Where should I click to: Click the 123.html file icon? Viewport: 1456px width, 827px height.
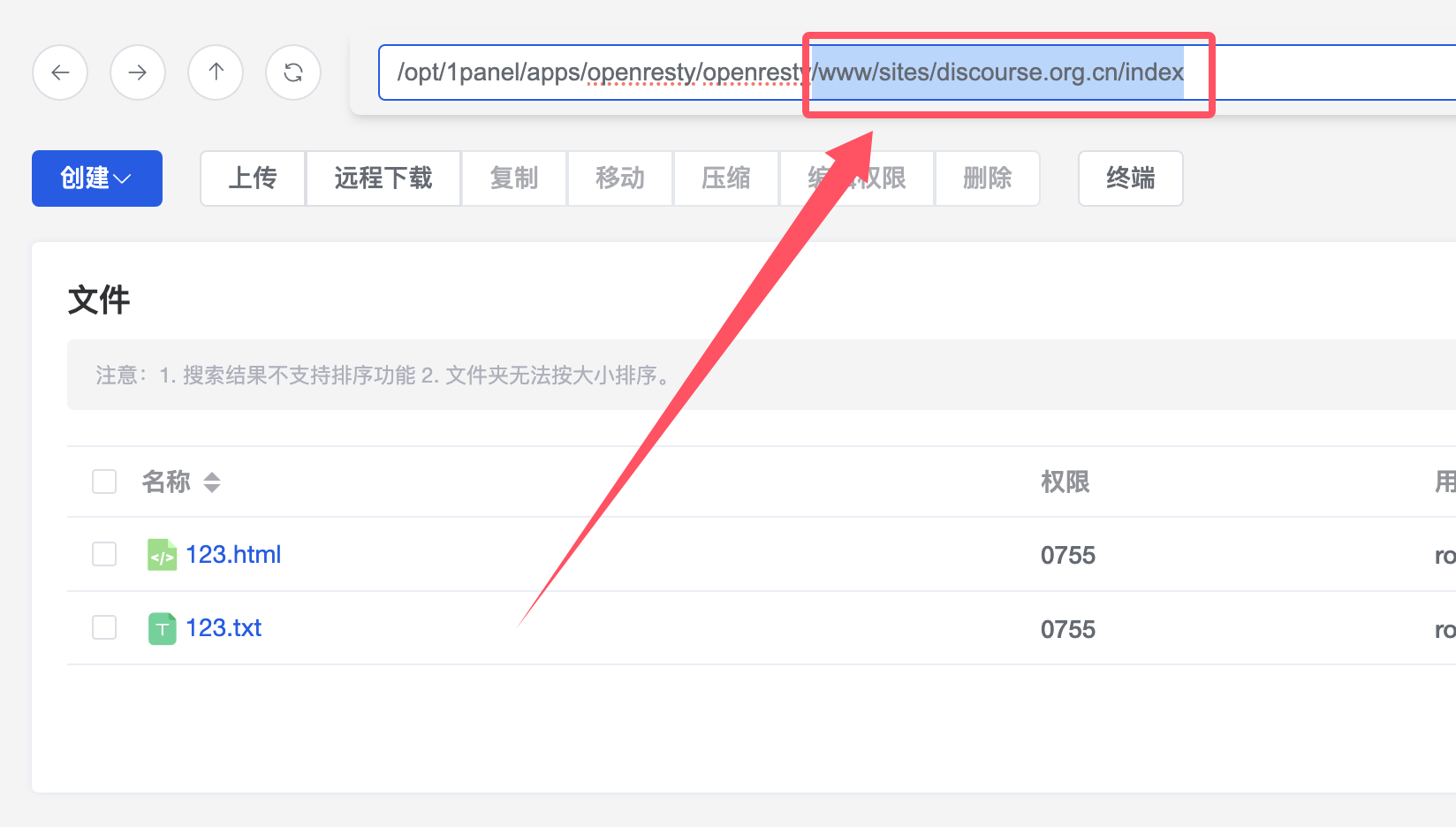pos(162,555)
